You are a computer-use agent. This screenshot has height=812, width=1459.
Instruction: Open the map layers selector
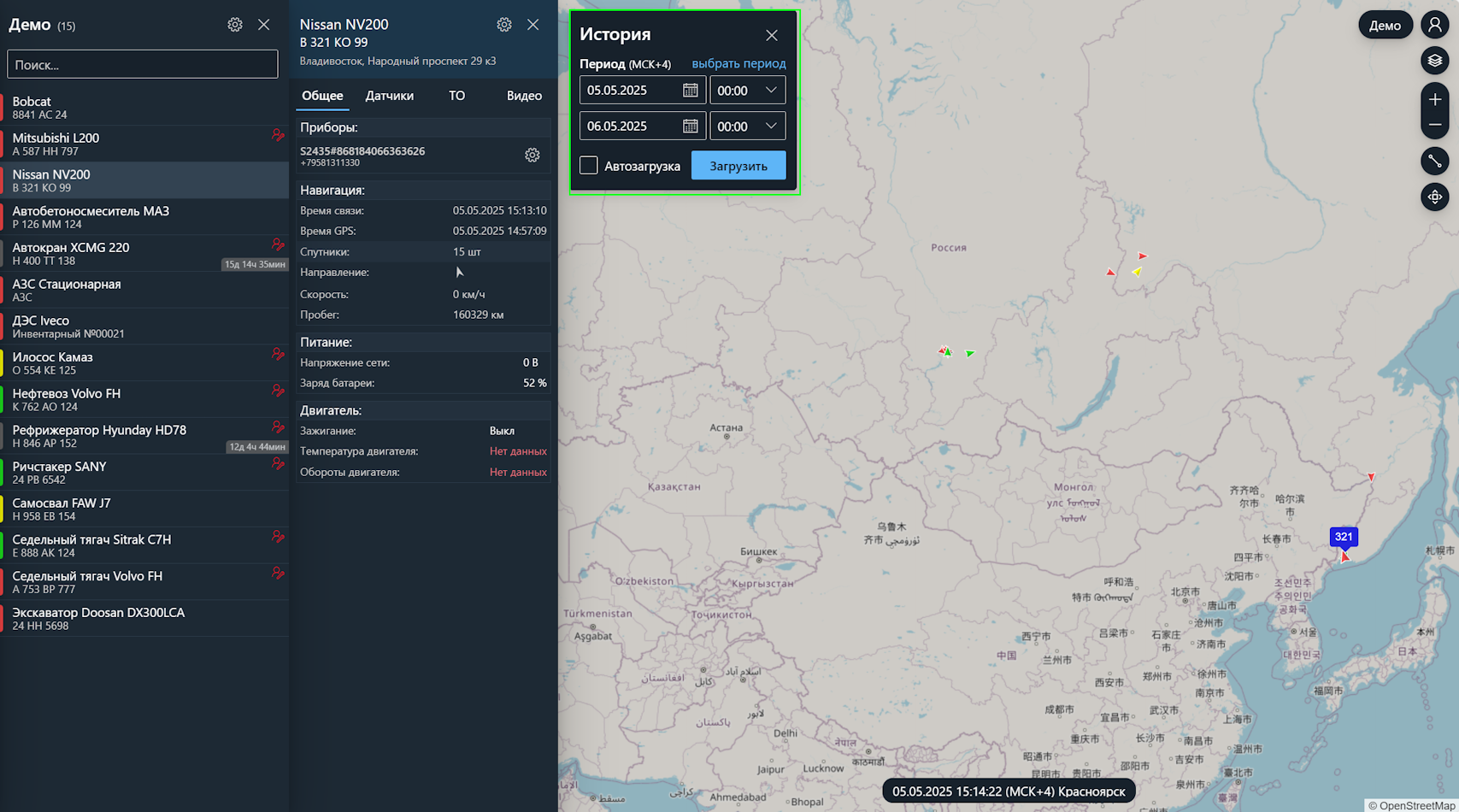(x=1435, y=61)
